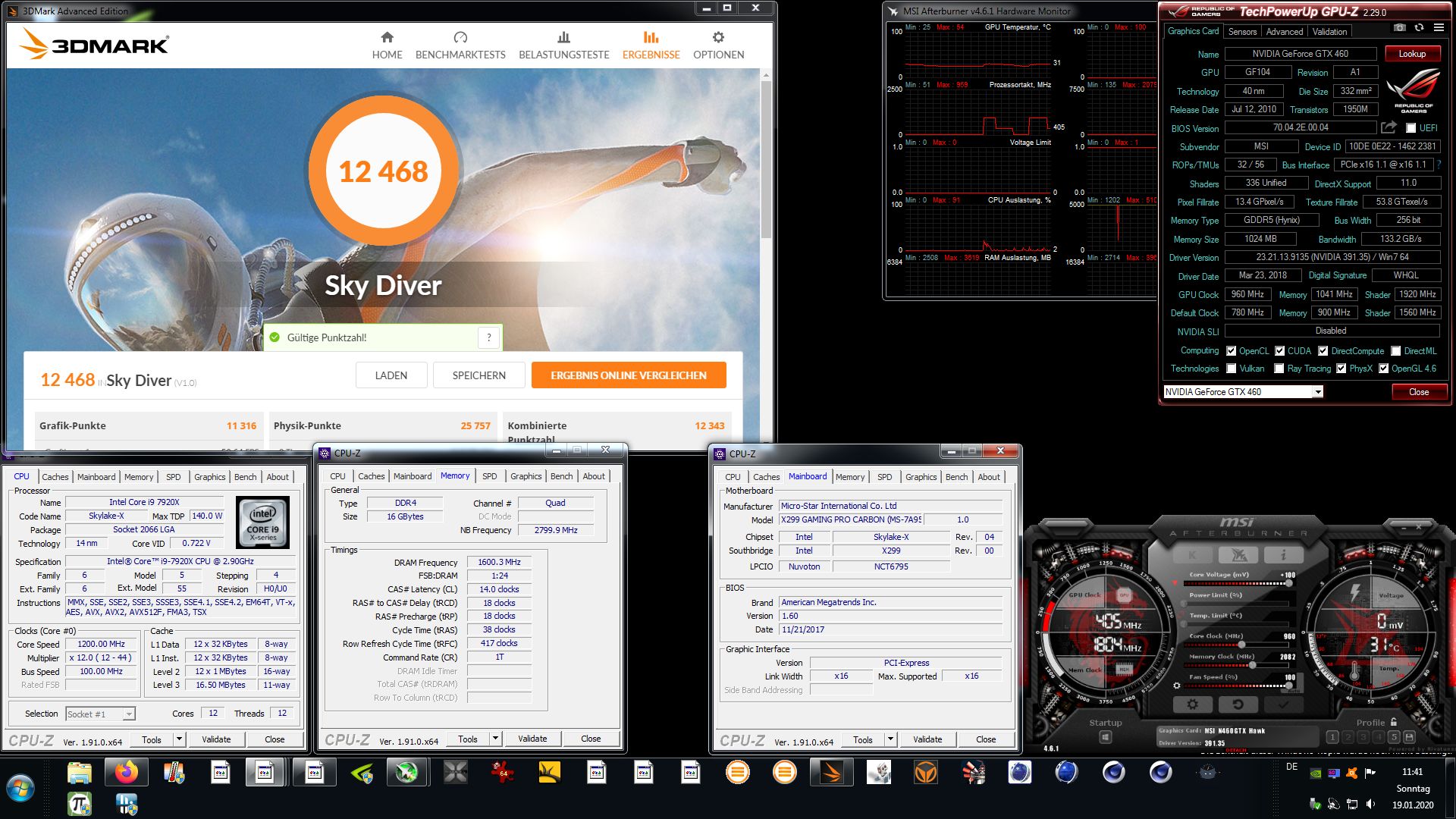Click 3DMark orange taskbar icon
1456x819 pixels.
pos(832,773)
